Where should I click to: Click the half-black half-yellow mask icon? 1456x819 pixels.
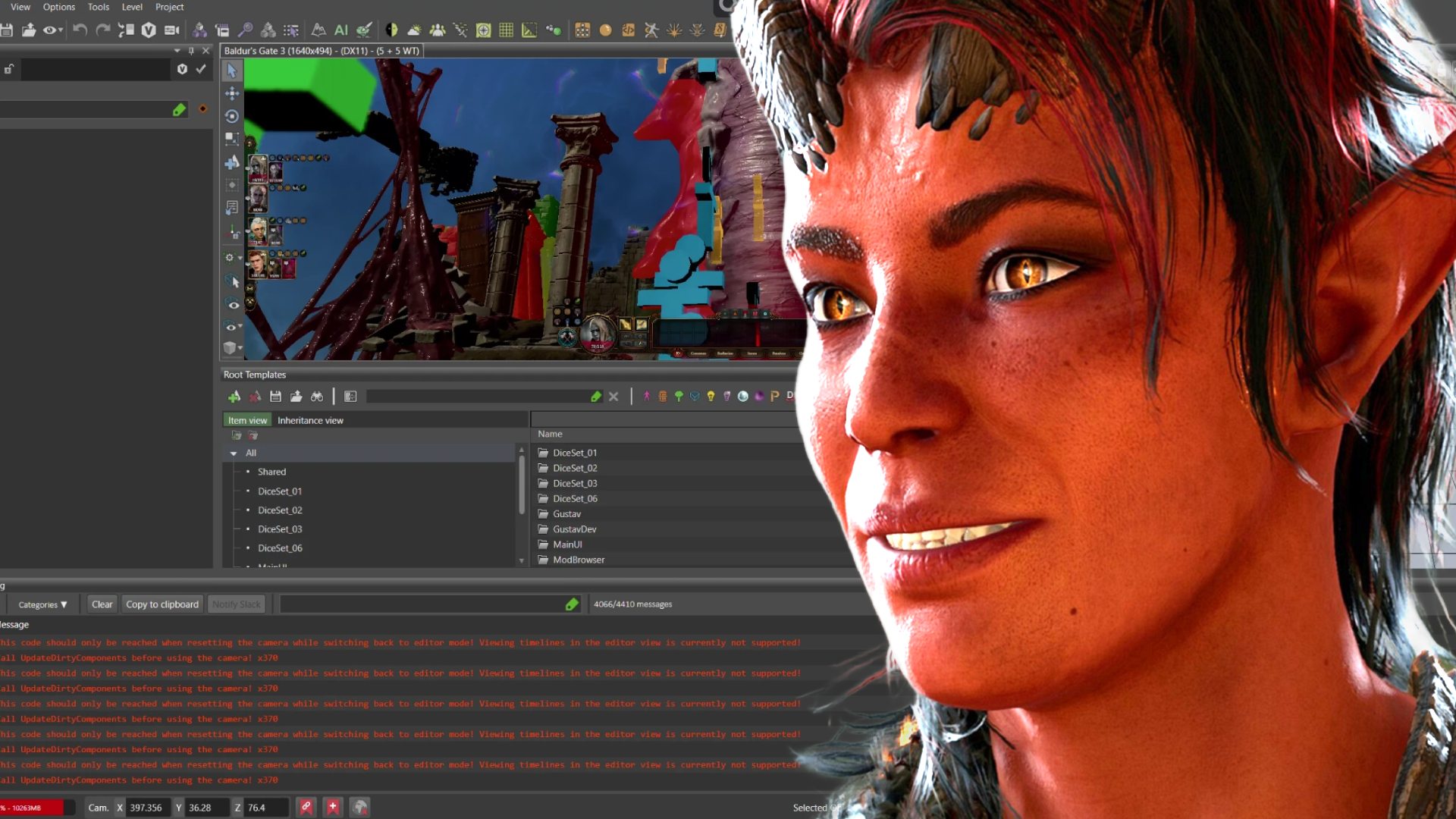(x=391, y=30)
